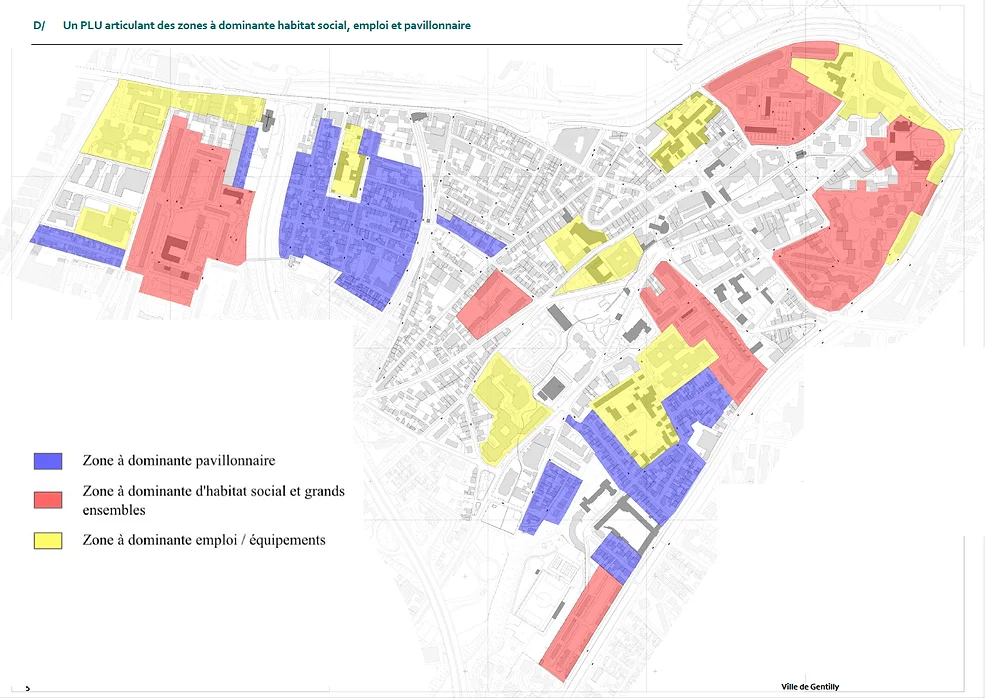Click the 'D/' section label
The image size is (988, 698).
point(39,26)
